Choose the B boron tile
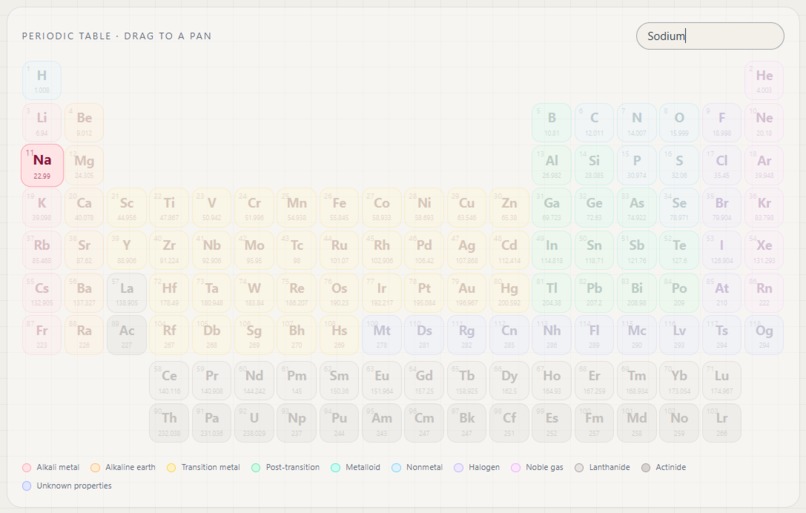This screenshot has width=806, height=513. [x=552, y=123]
